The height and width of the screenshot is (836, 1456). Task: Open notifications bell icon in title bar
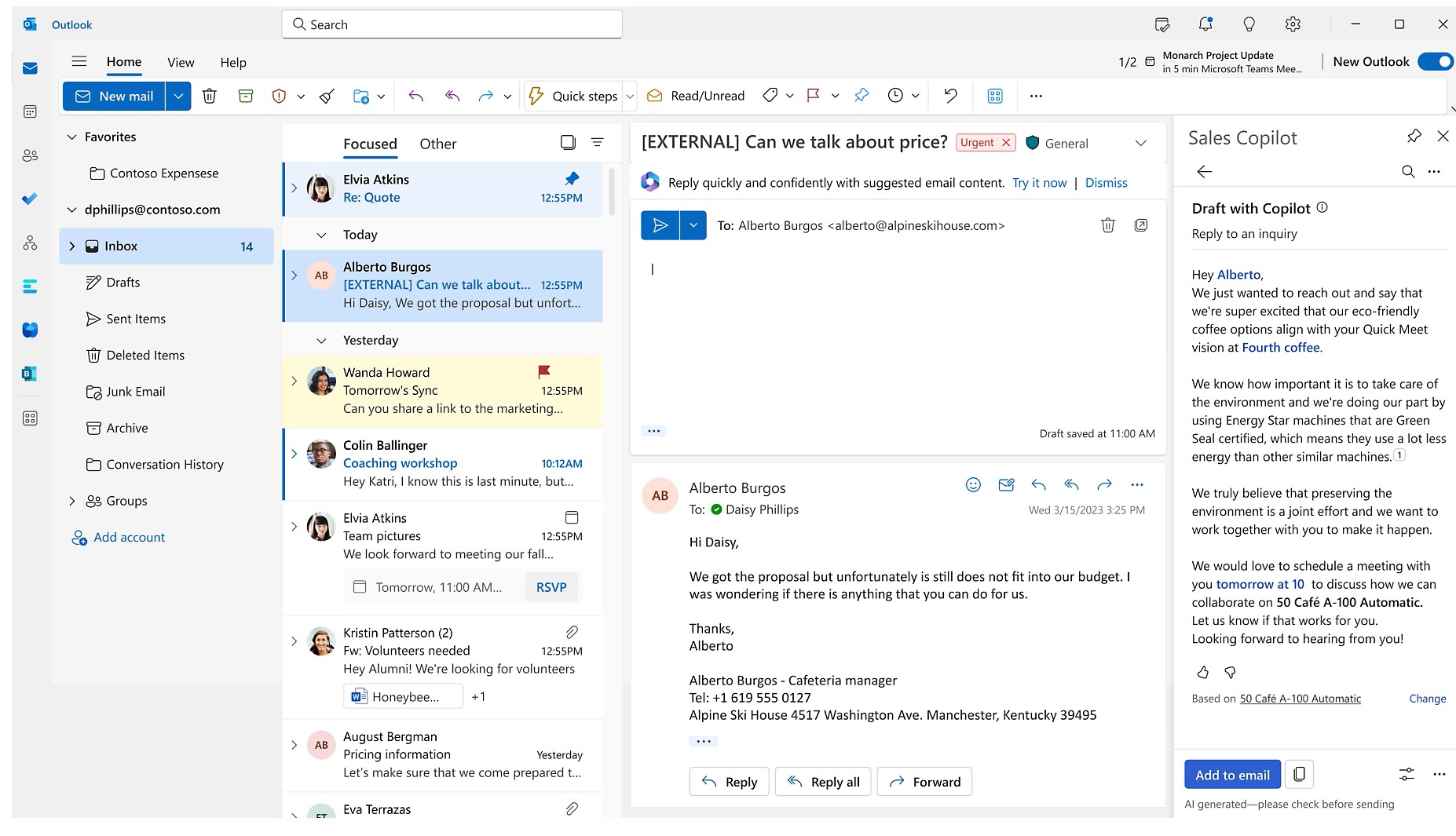pos(1205,24)
